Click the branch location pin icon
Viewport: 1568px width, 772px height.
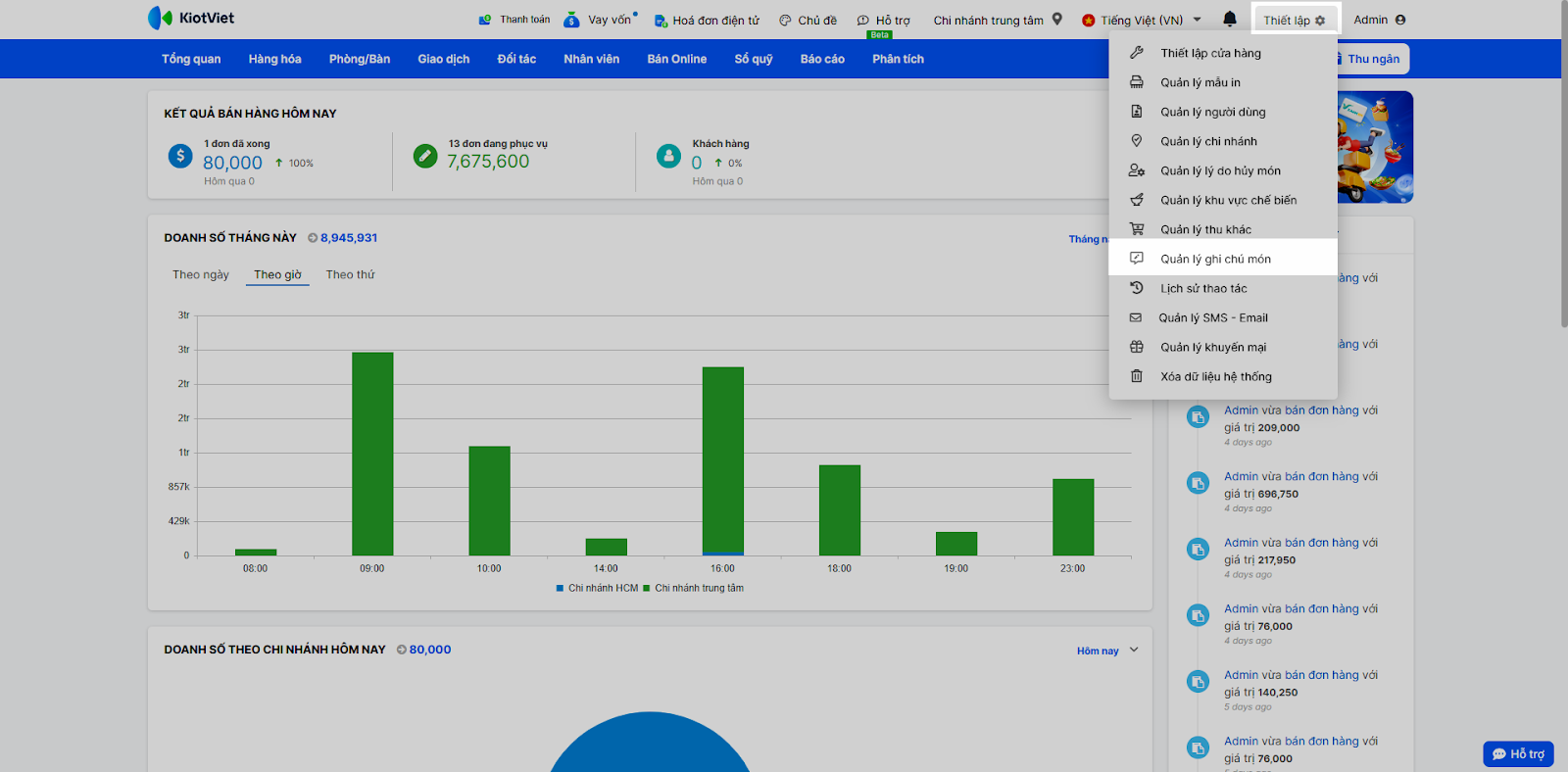click(x=1057, y=19)
